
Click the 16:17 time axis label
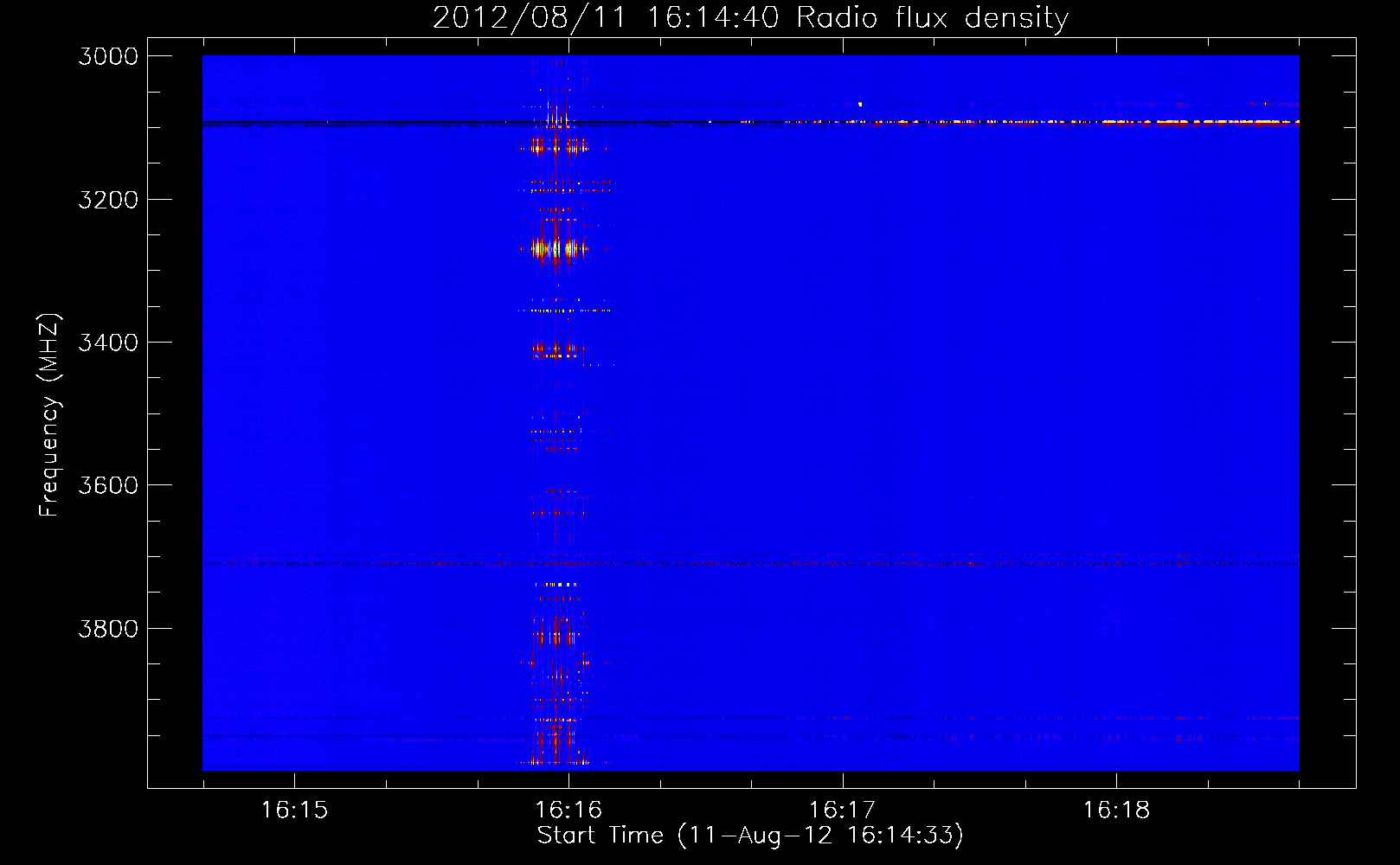842,811
